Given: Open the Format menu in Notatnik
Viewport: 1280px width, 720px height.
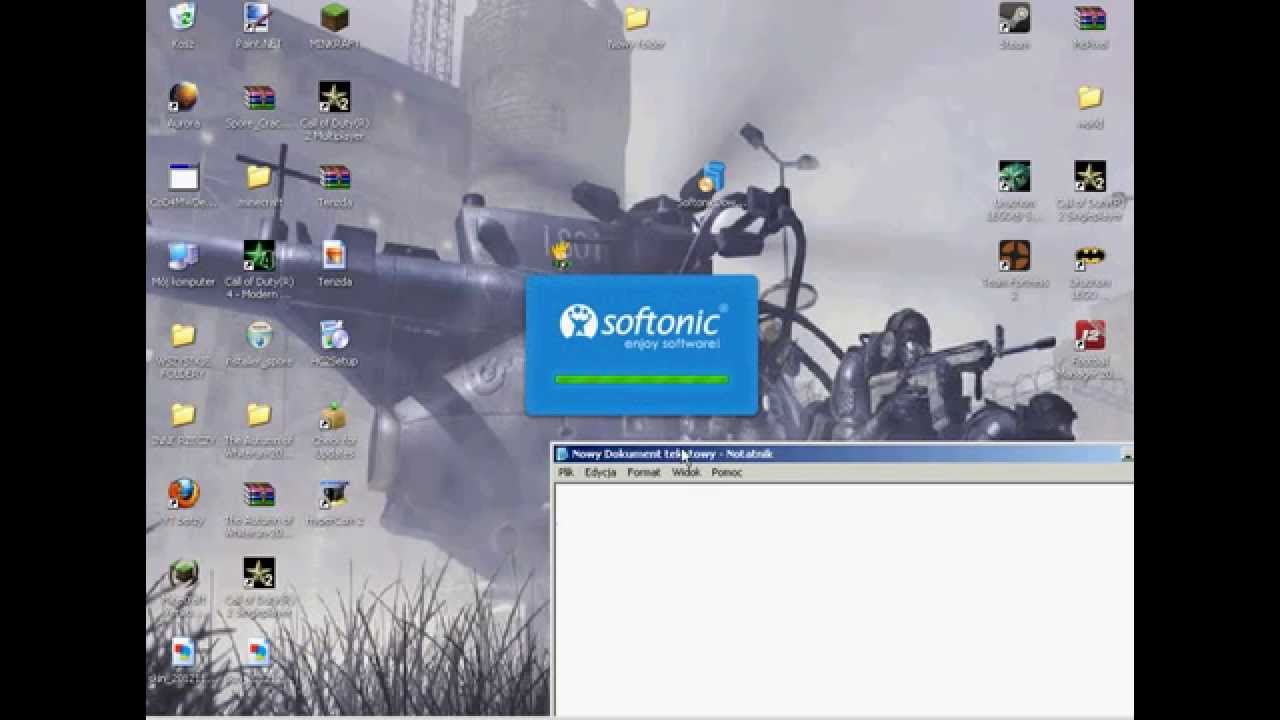Looking at the screenshot, I should point(643,472).
